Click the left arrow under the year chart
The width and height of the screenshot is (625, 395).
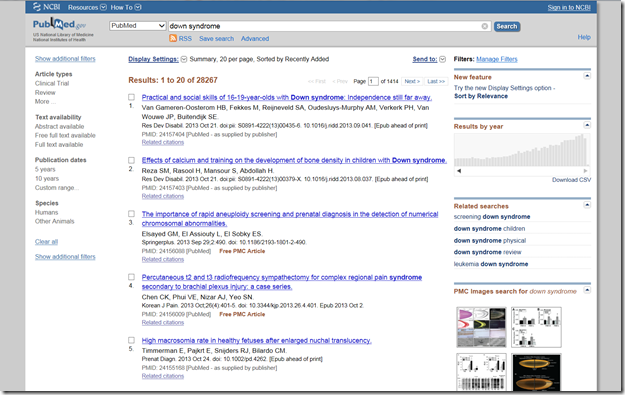(x=459, y=171)
